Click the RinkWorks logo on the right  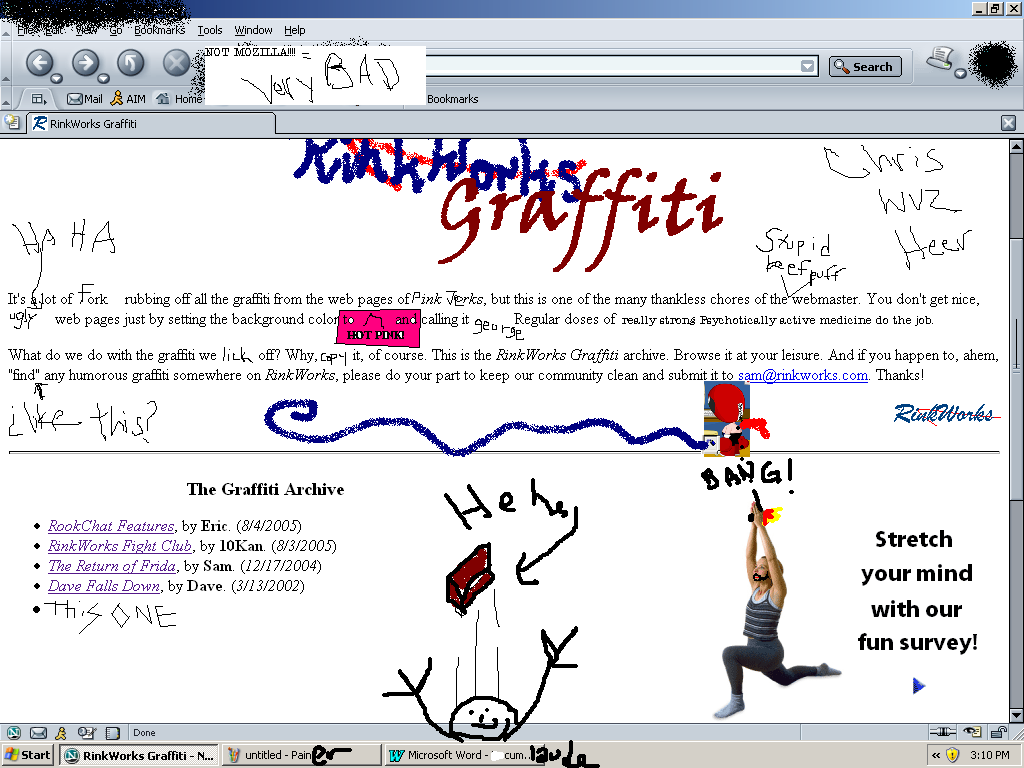pyautogui.click(x=946, y=413)
